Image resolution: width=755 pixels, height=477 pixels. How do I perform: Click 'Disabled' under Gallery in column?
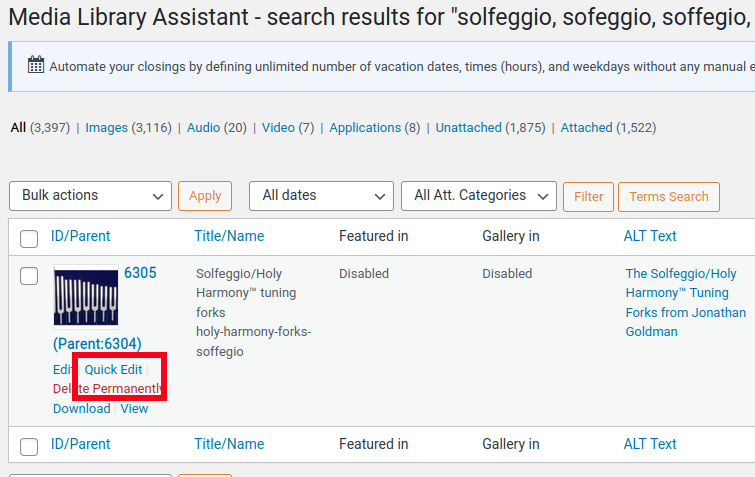pos(508,273)
